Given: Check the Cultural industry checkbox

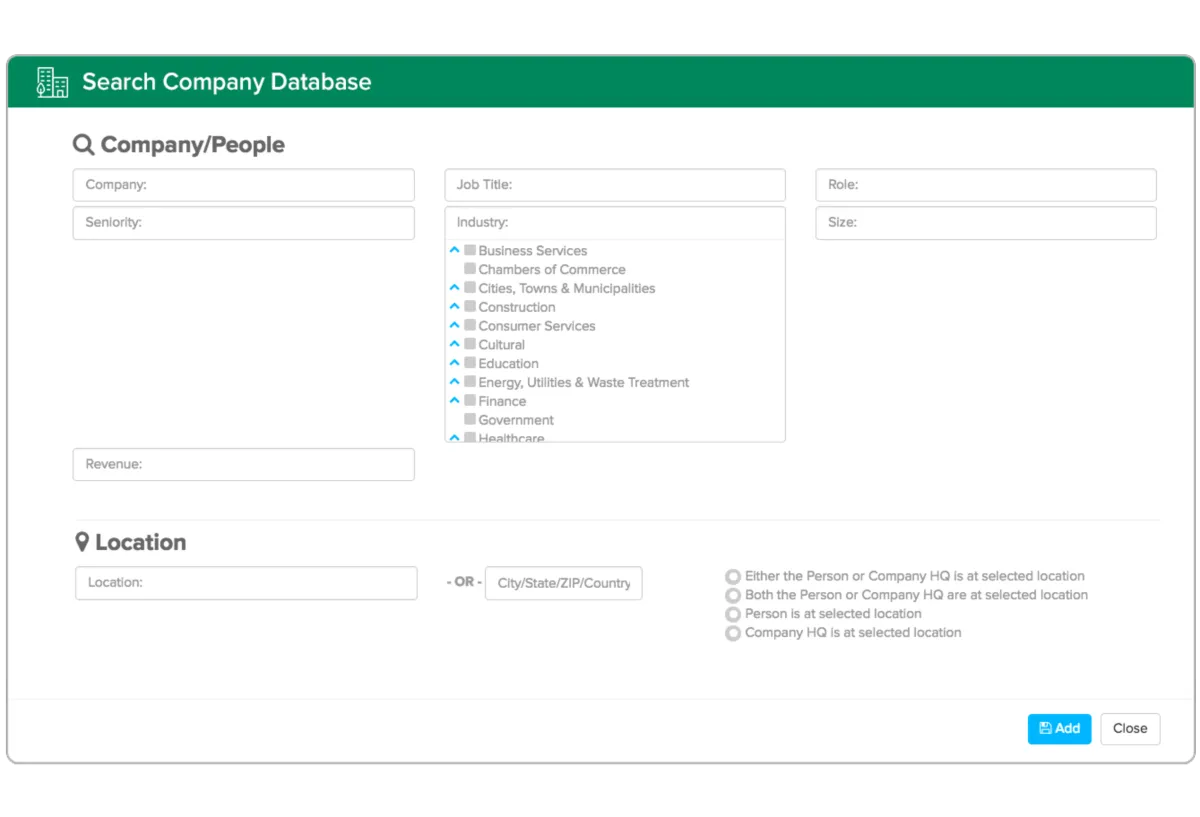Looking at the screenshot, I should tap(470, 344).
